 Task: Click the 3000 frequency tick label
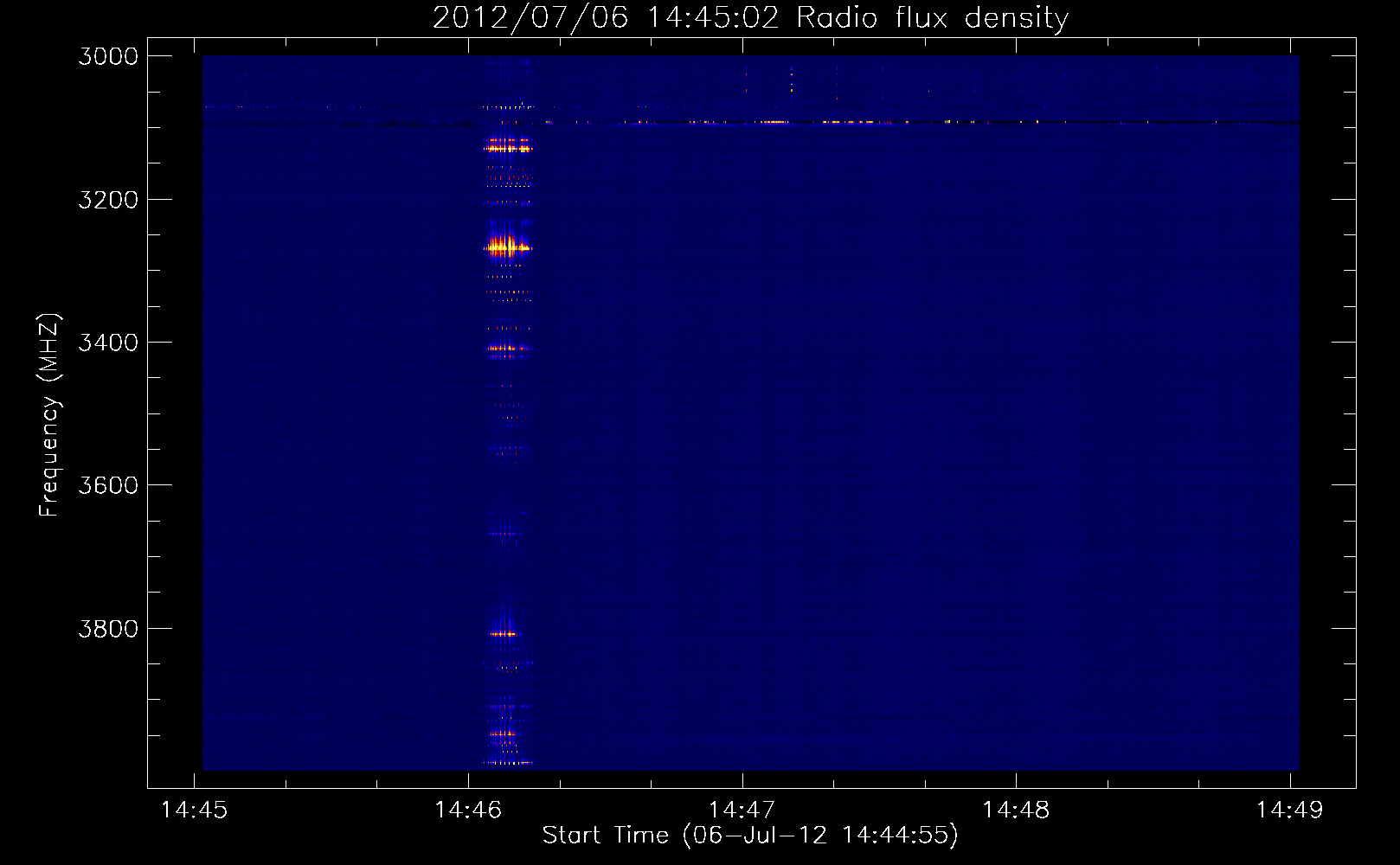(108, 56)
